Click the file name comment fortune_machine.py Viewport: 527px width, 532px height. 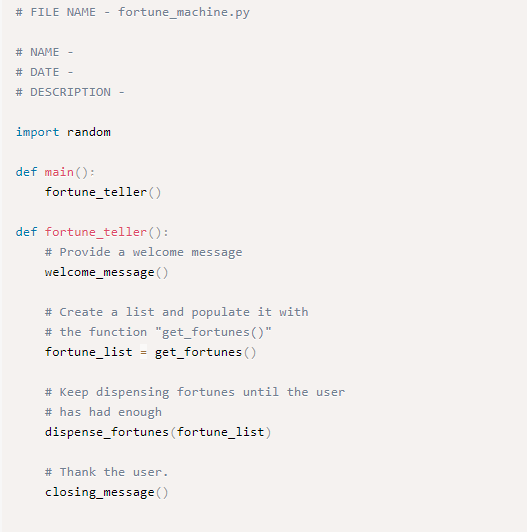133,13
